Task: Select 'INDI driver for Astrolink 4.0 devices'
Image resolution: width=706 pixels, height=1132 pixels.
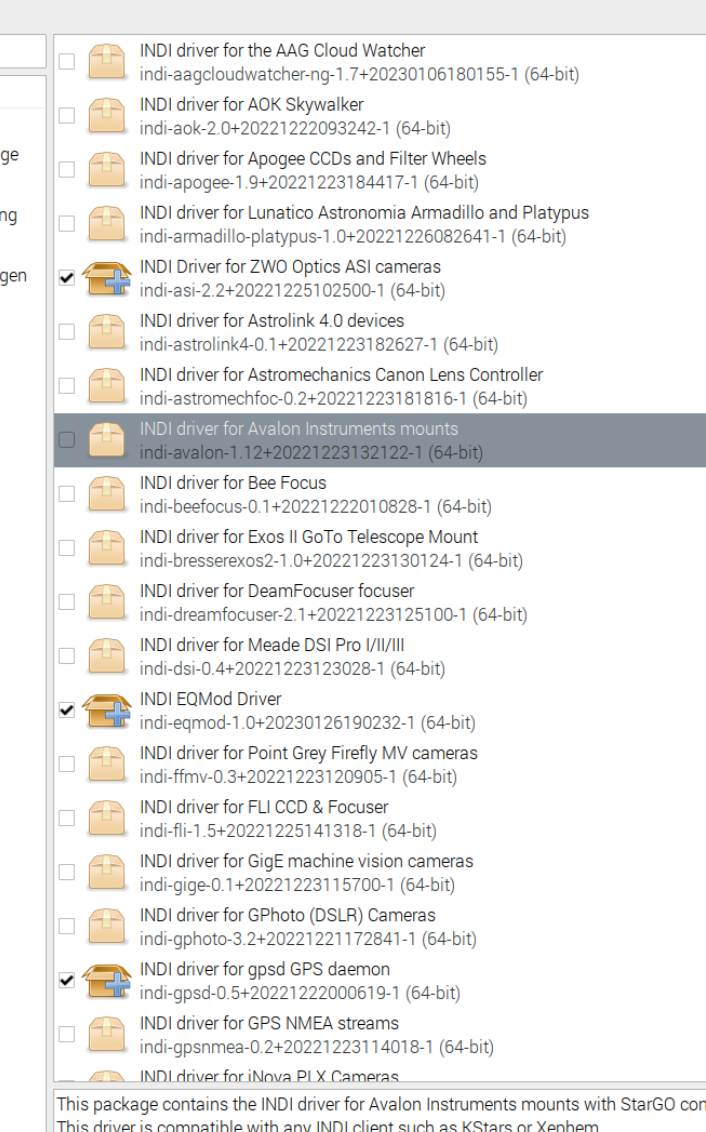Action: 271,321
